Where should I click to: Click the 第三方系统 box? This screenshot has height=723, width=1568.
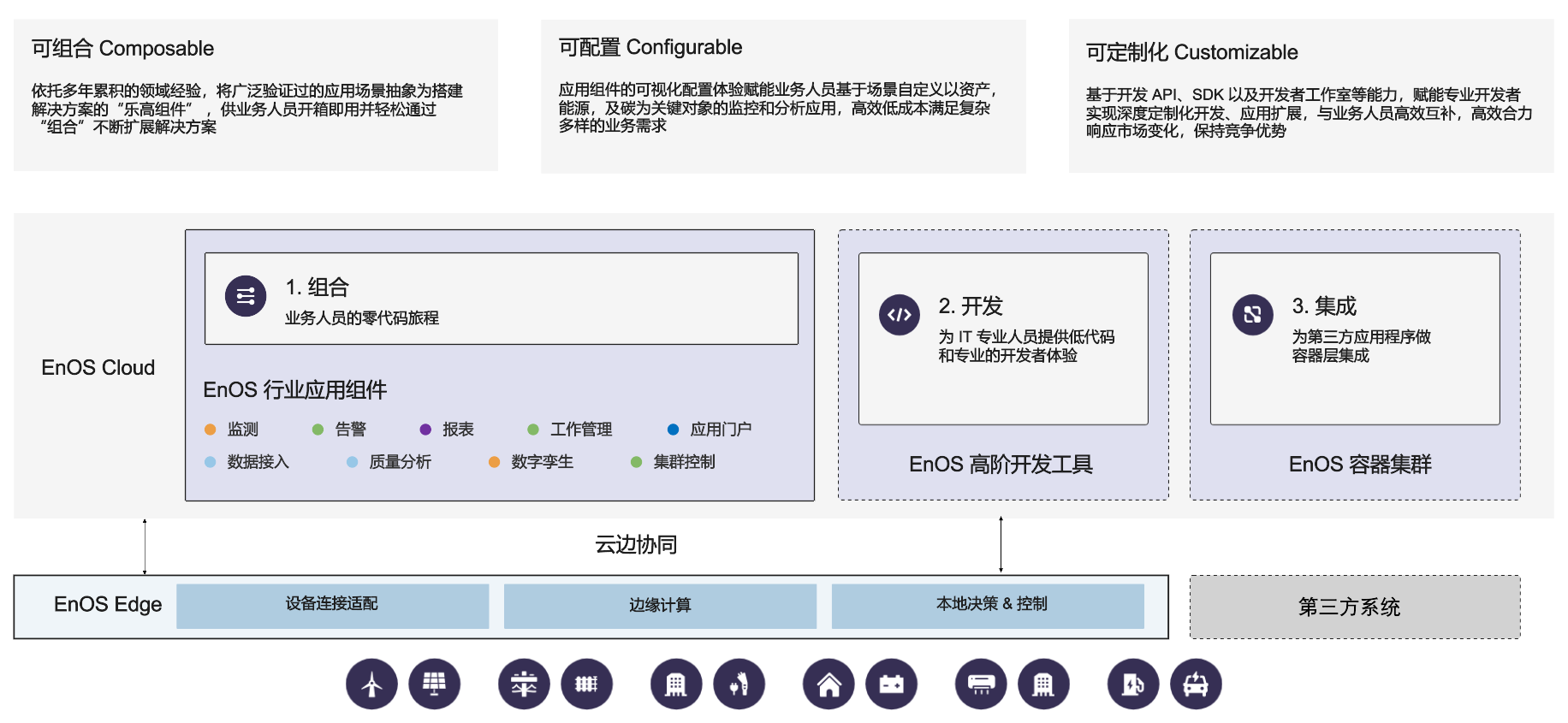(1355, 607)
